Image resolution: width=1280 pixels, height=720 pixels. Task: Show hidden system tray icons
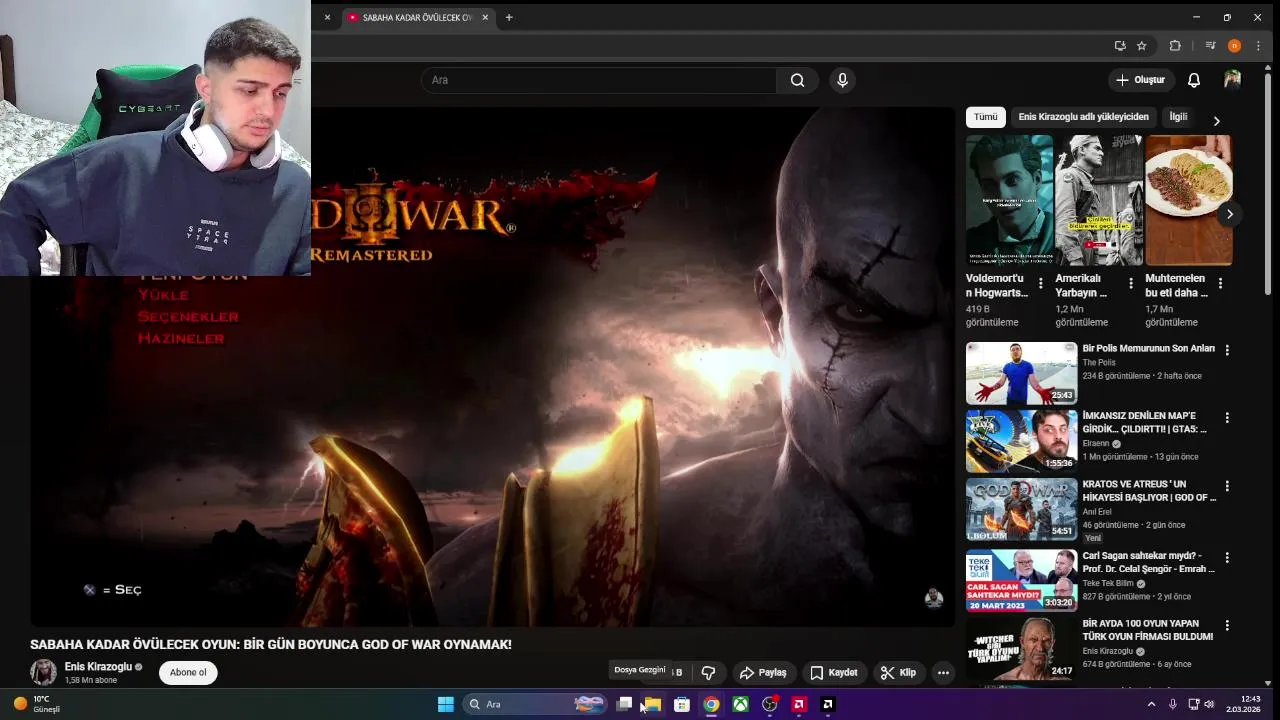pyautogui.click(x=1151, y=704)
